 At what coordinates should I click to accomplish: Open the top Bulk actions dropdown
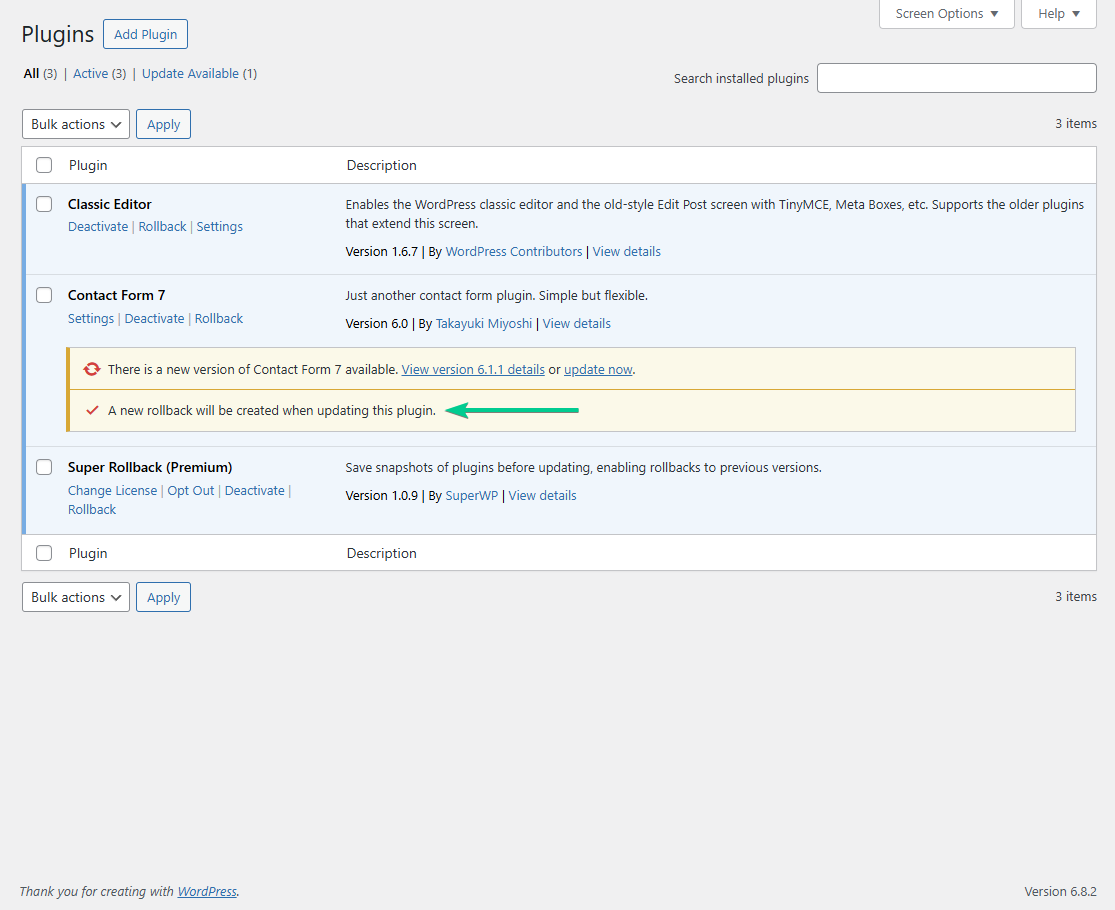(x=76, y=124)
